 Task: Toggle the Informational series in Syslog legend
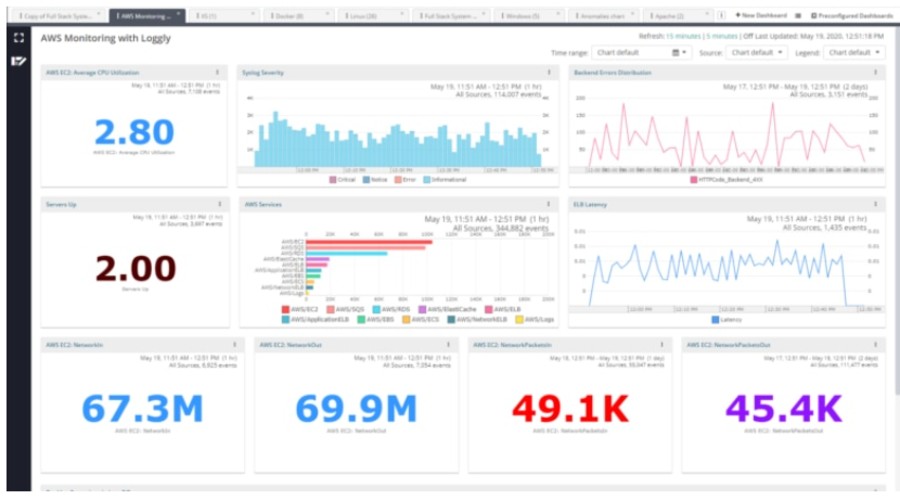tap(445, 180)
